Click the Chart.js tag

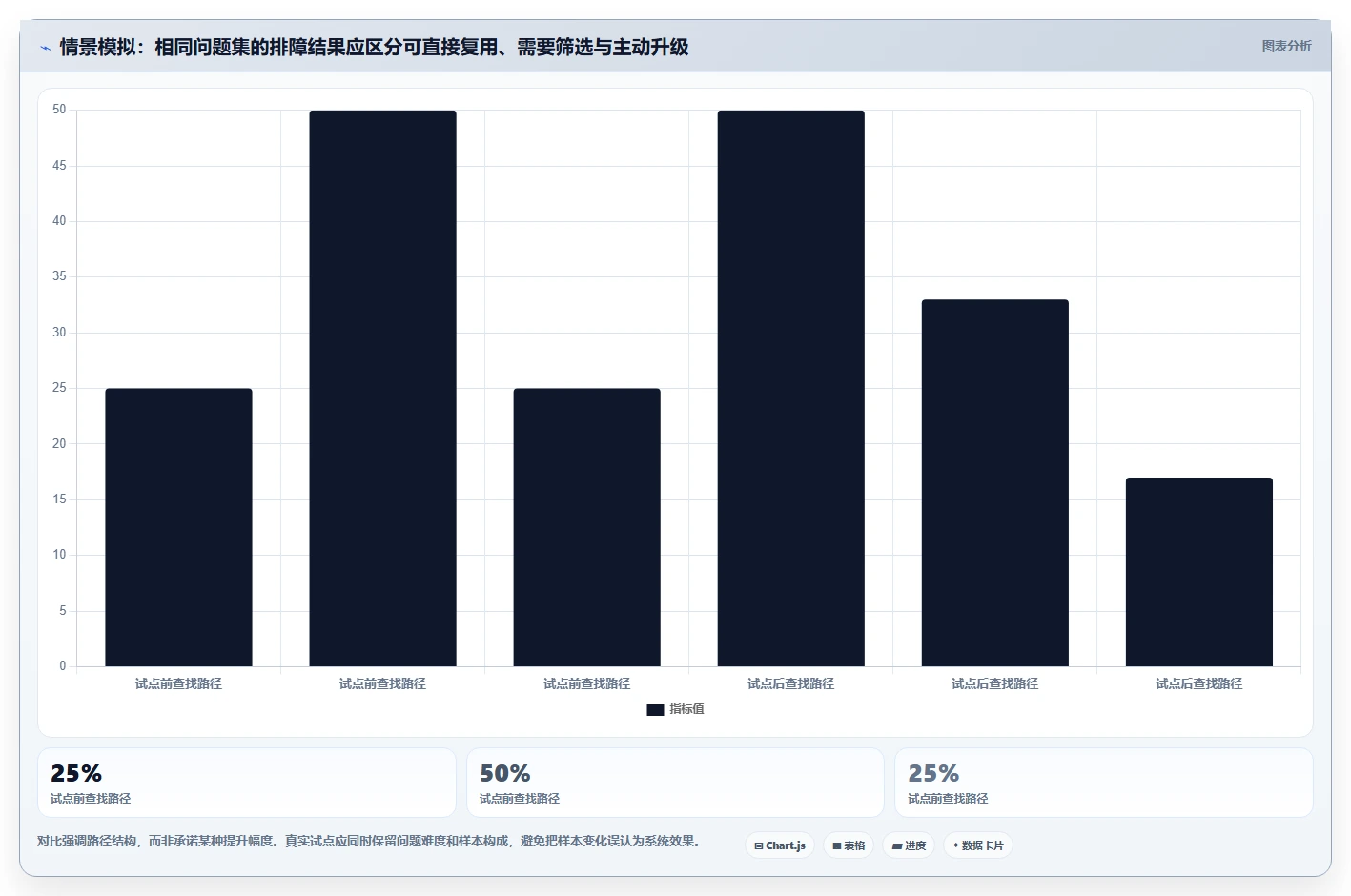point(780,845)
